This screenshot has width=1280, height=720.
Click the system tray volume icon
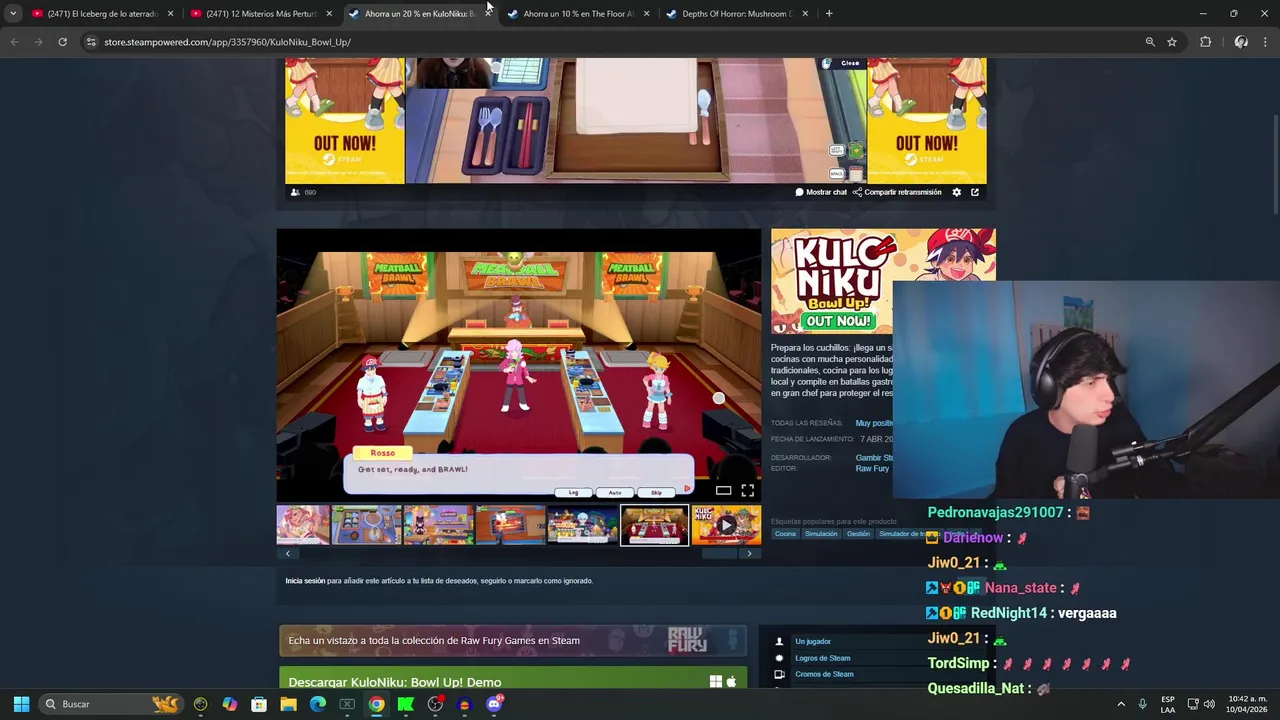tap(1208, 704)
